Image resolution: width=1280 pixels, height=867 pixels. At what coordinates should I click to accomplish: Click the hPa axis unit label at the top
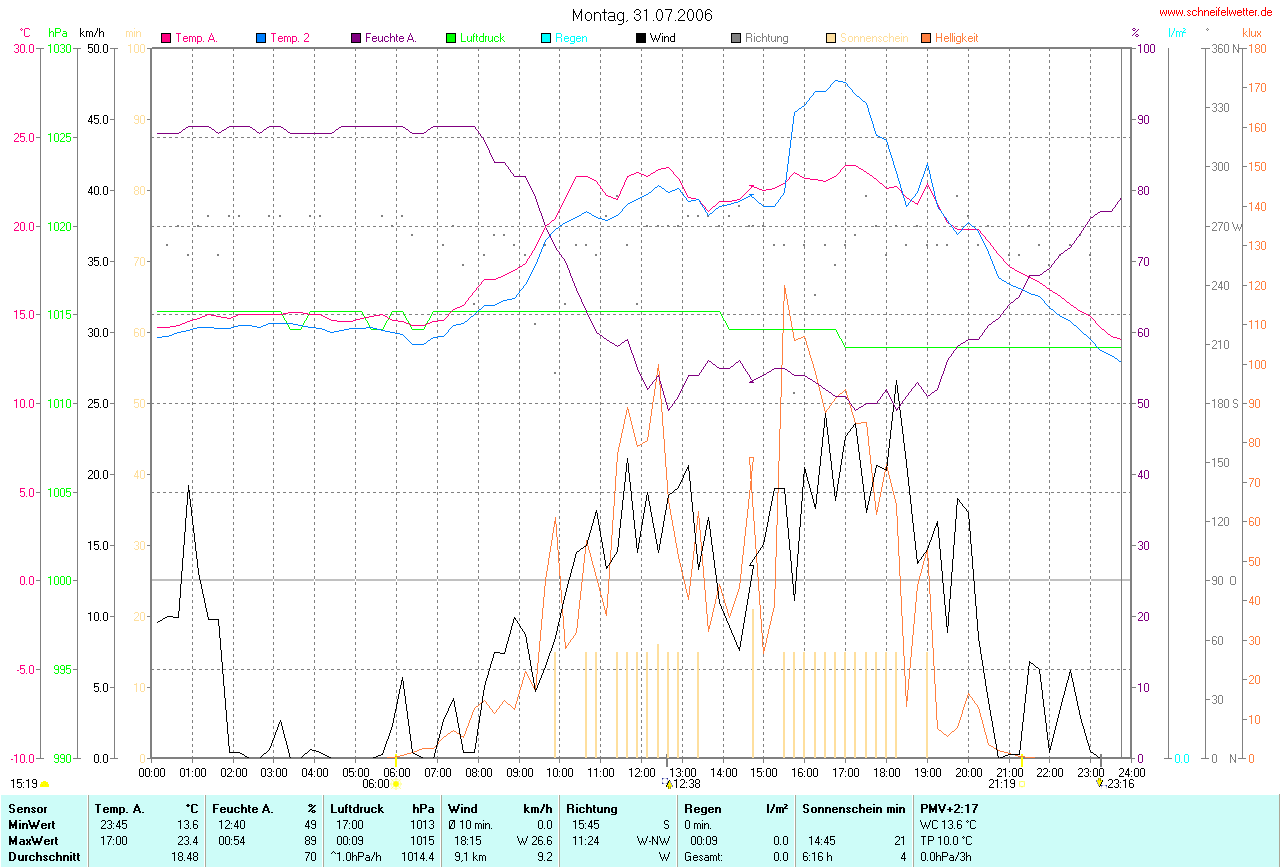[56, 33]
